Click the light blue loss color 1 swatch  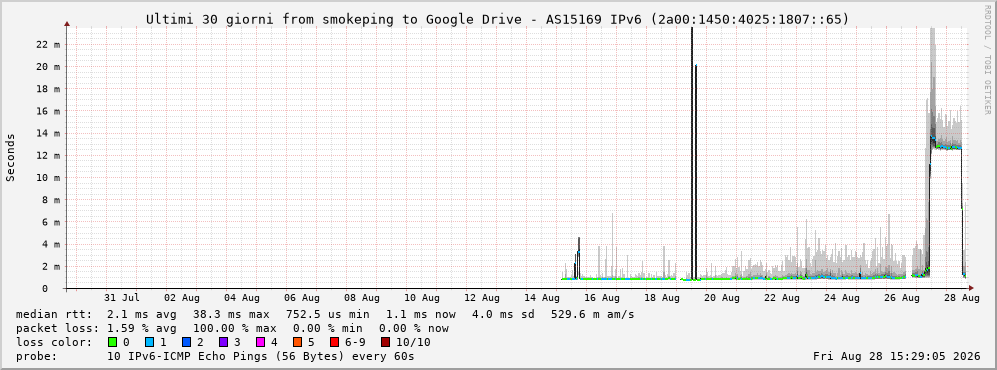coord(149,343)
